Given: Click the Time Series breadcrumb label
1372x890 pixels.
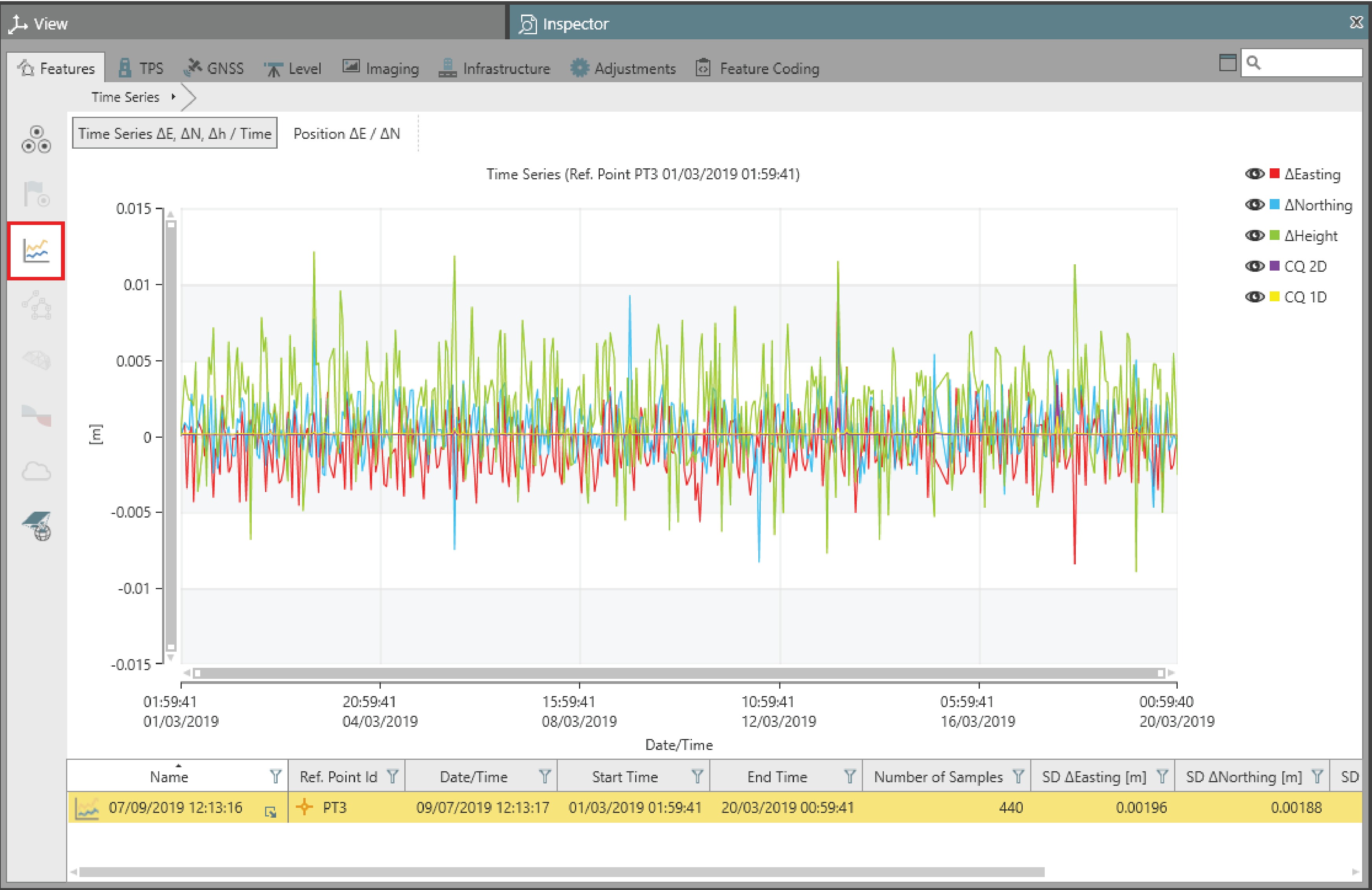Looking at the screenshot, I should coord(125,97).
